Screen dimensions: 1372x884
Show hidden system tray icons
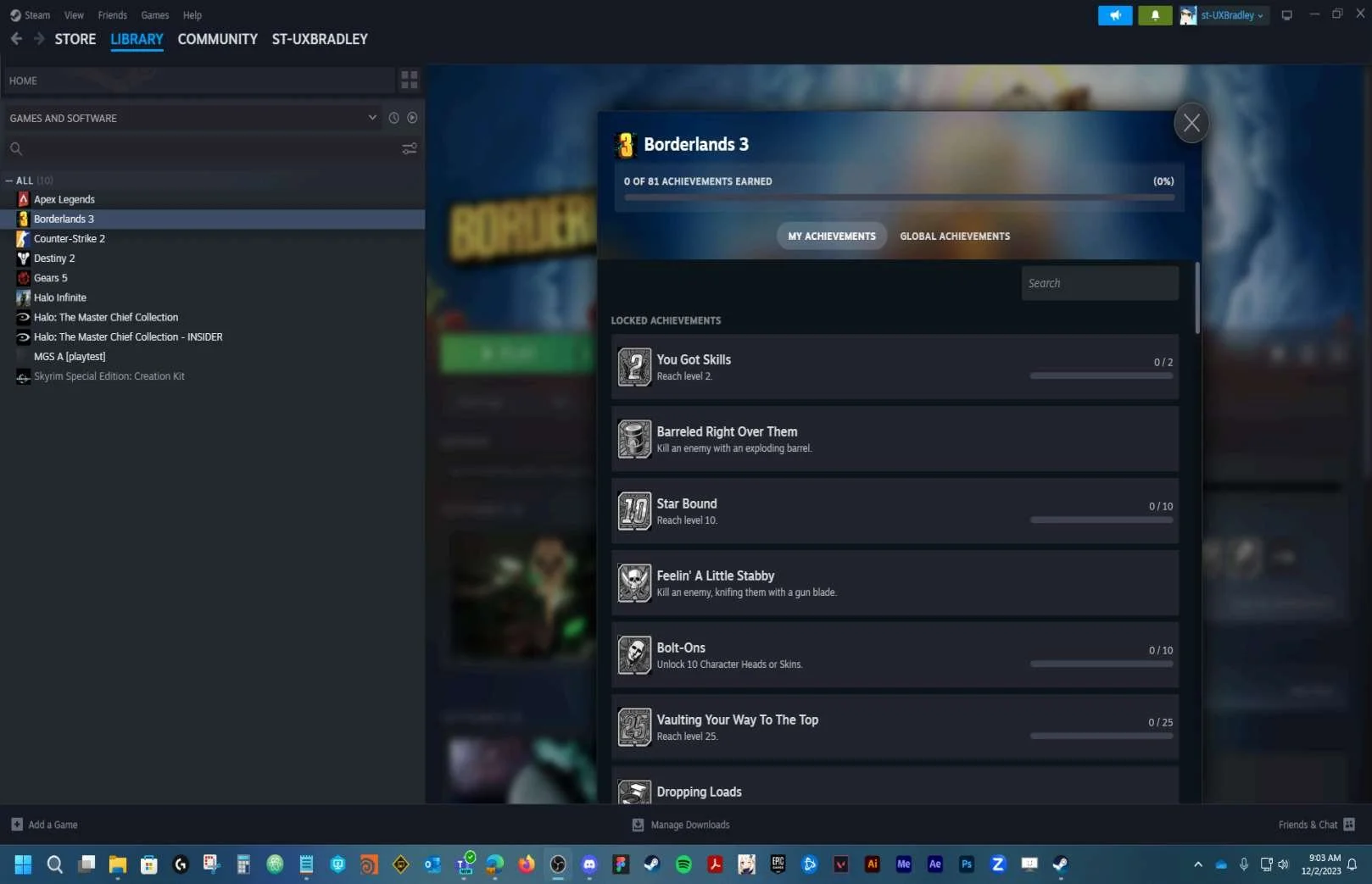click(x=1197, y=865)
